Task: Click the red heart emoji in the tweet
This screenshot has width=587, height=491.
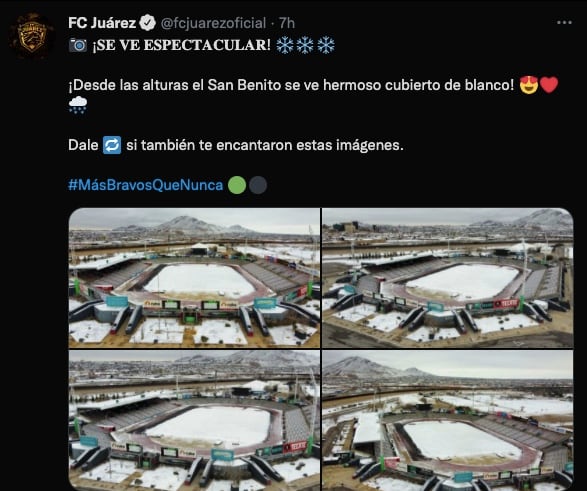Action: coord(549,85)
